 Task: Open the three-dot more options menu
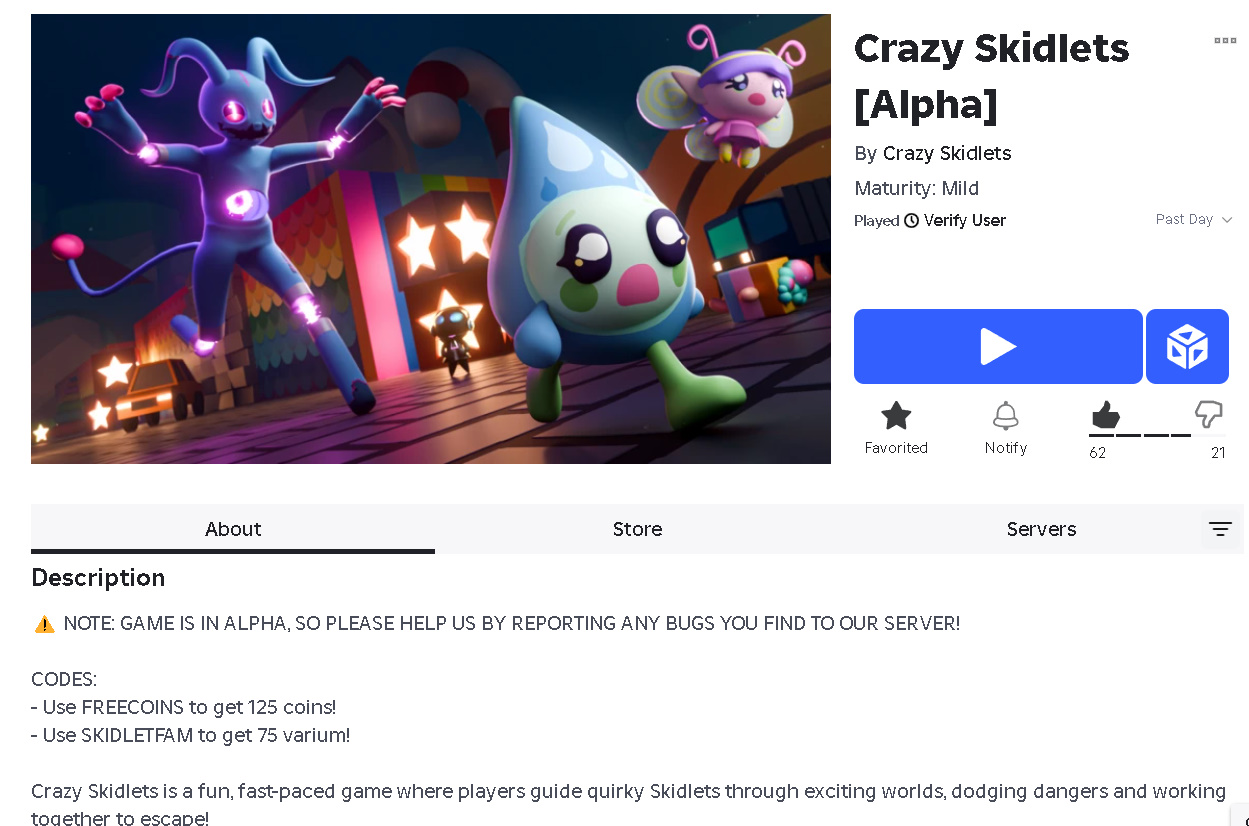click(x=1225, y=41)
